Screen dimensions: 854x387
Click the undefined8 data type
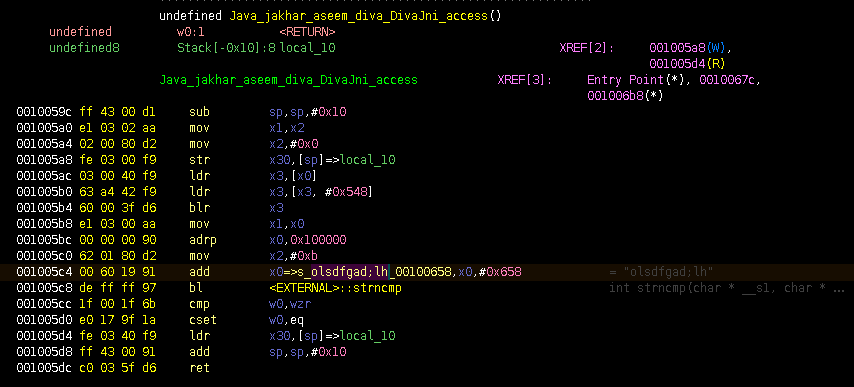coord(84,48)
